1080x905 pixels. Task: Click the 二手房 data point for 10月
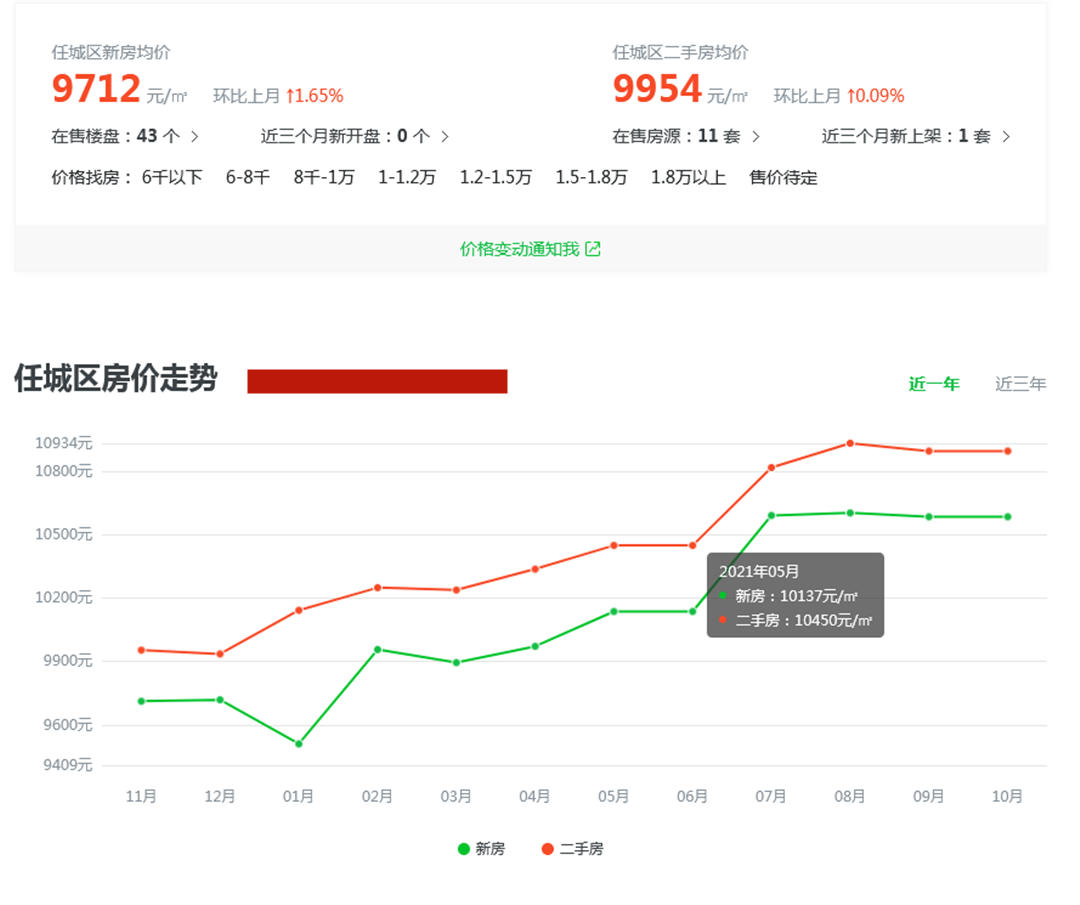click(1008, 451)
